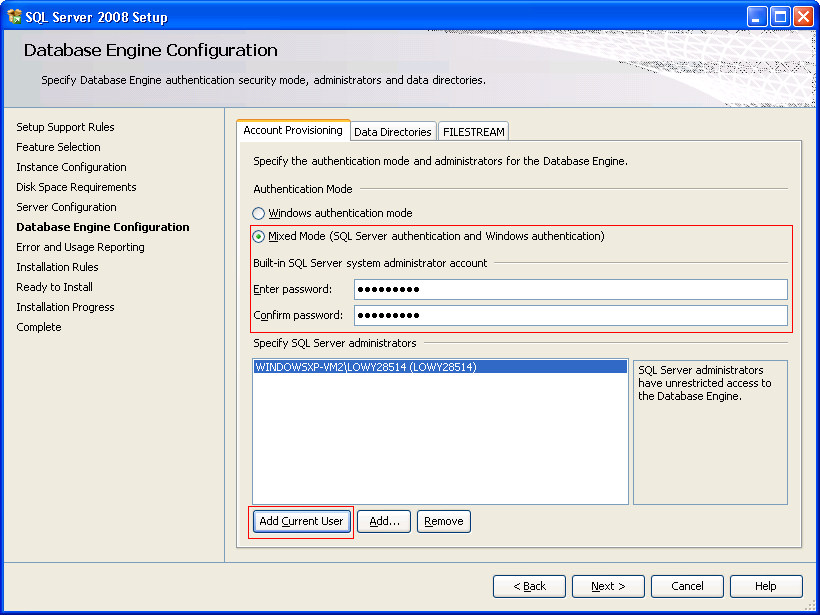Minimize the SQL Server 2008 Setup window
820x615 pixels.
756,17
